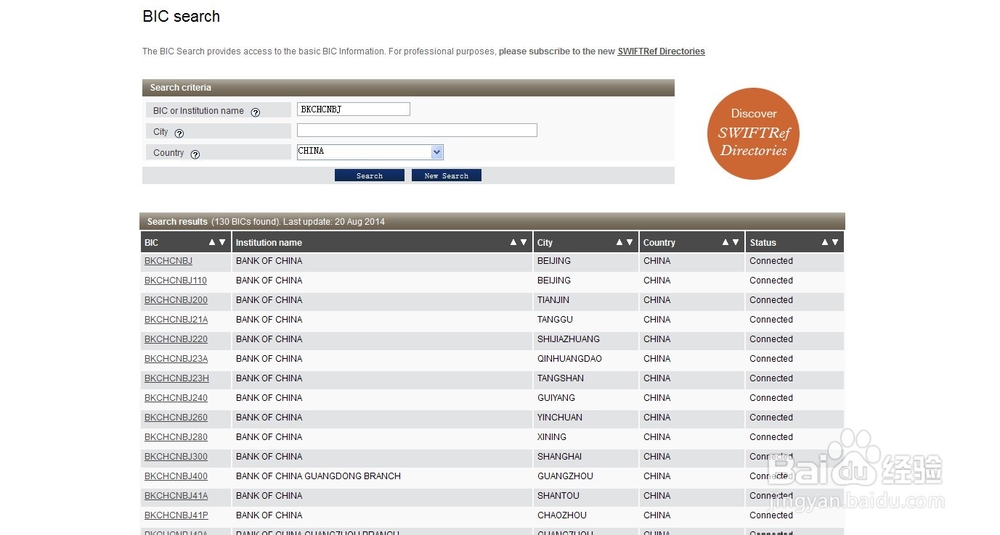The width and height of the screenshot is (1000, 535).
Task: Open BIC link BKCHCNBJ300
Action: [176, 457]
